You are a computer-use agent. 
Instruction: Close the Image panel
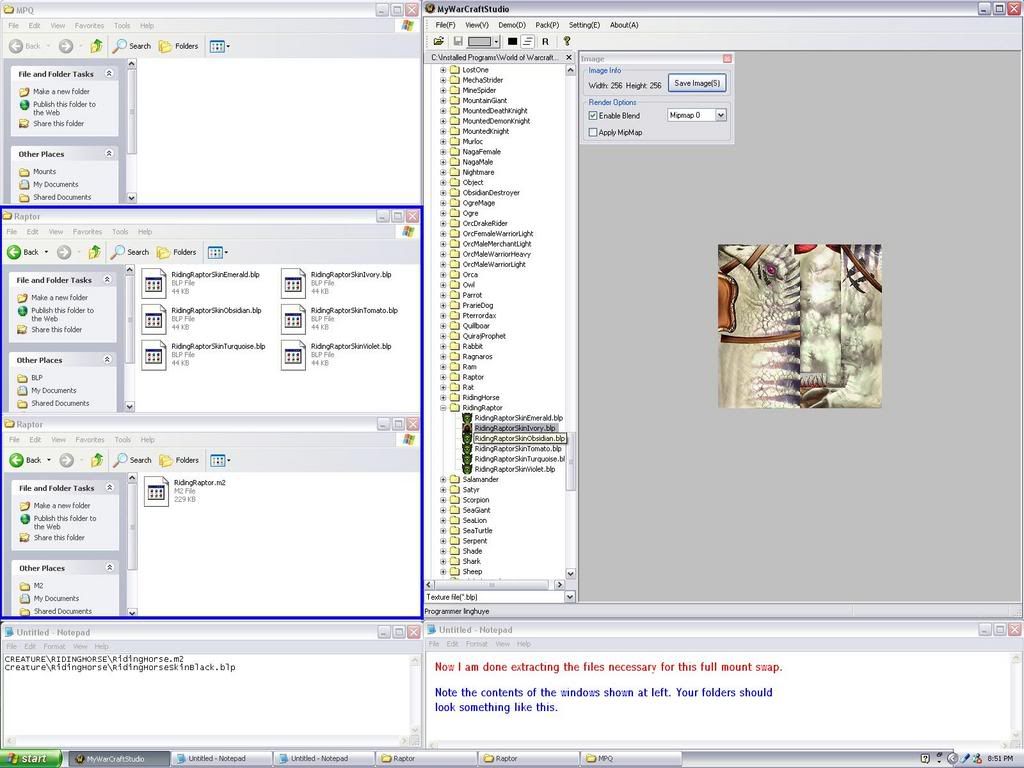[727, 59]
